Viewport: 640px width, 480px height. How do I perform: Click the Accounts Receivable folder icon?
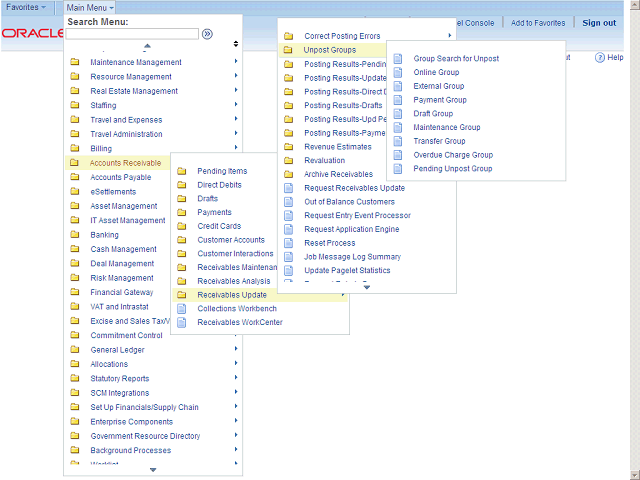(x=74, y=162)
